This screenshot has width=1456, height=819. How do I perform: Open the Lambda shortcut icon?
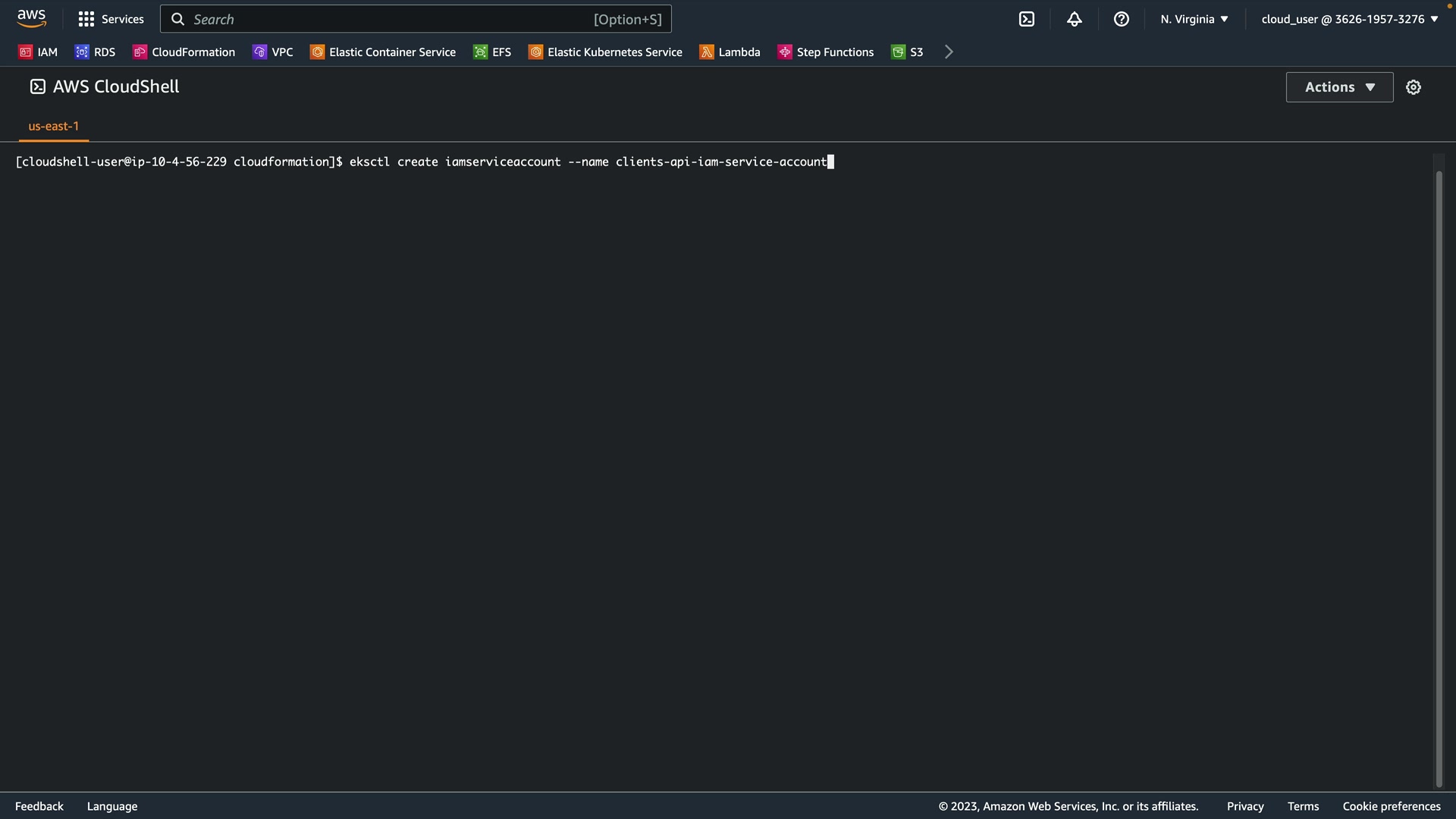pyautogui.click(x=707, y=52)
